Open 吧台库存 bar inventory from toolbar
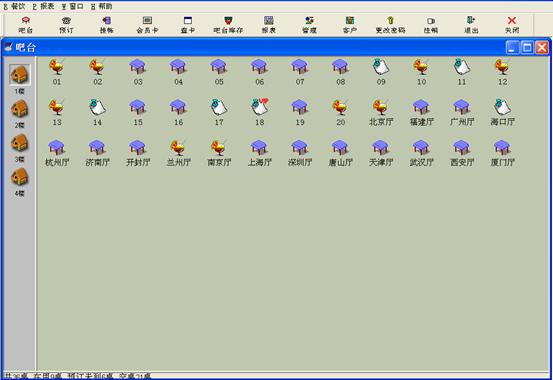 pyautogui.click(x=228, y=25)
